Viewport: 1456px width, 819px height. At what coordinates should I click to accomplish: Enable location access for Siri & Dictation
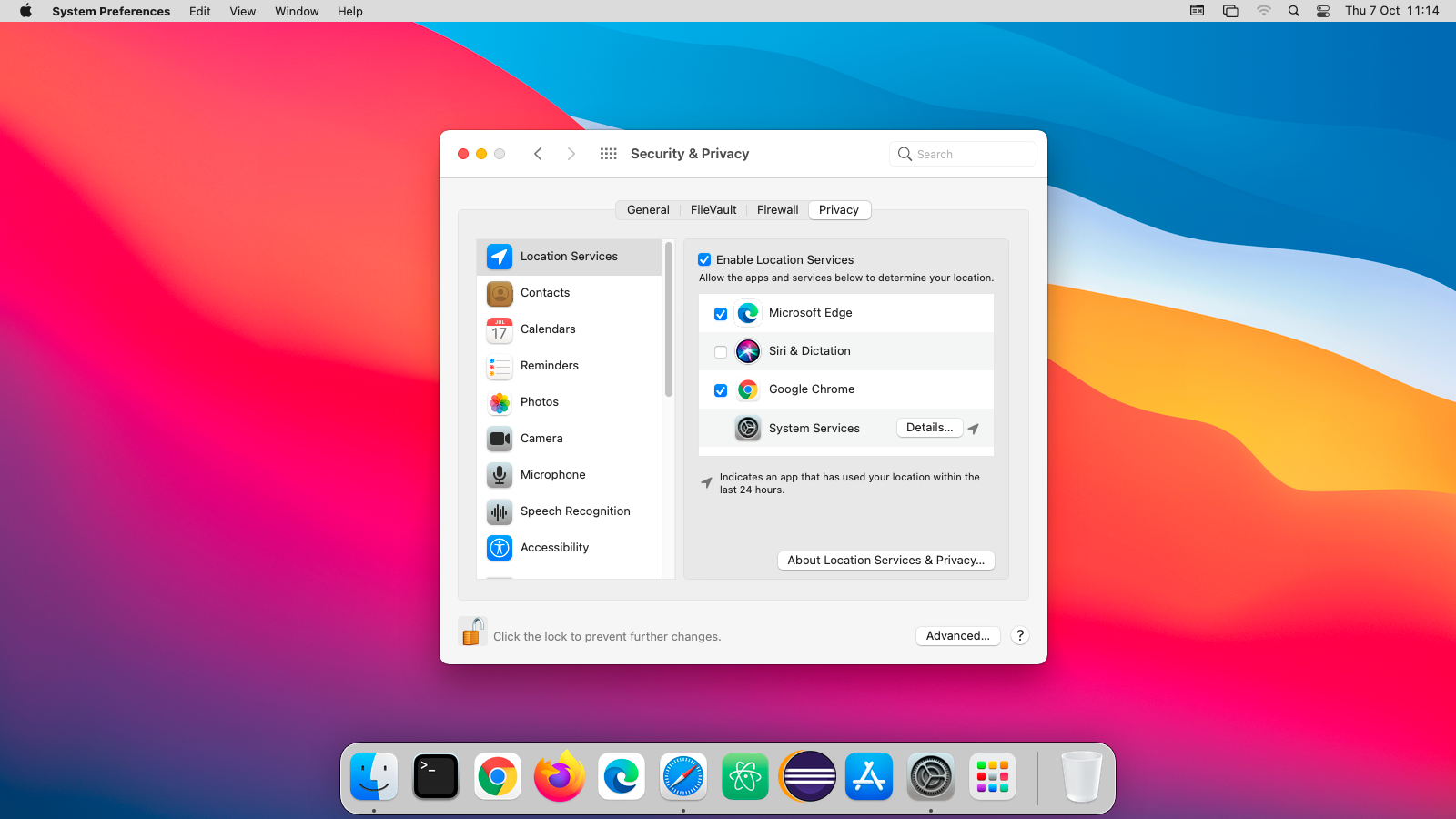click(721, 352)
